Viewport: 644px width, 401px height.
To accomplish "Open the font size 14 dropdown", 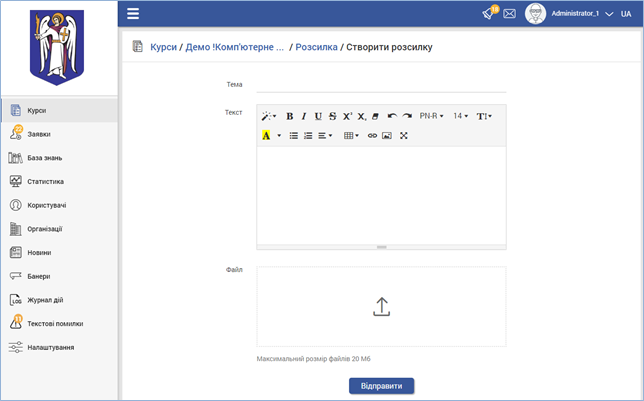I will [x=461, y=116].
